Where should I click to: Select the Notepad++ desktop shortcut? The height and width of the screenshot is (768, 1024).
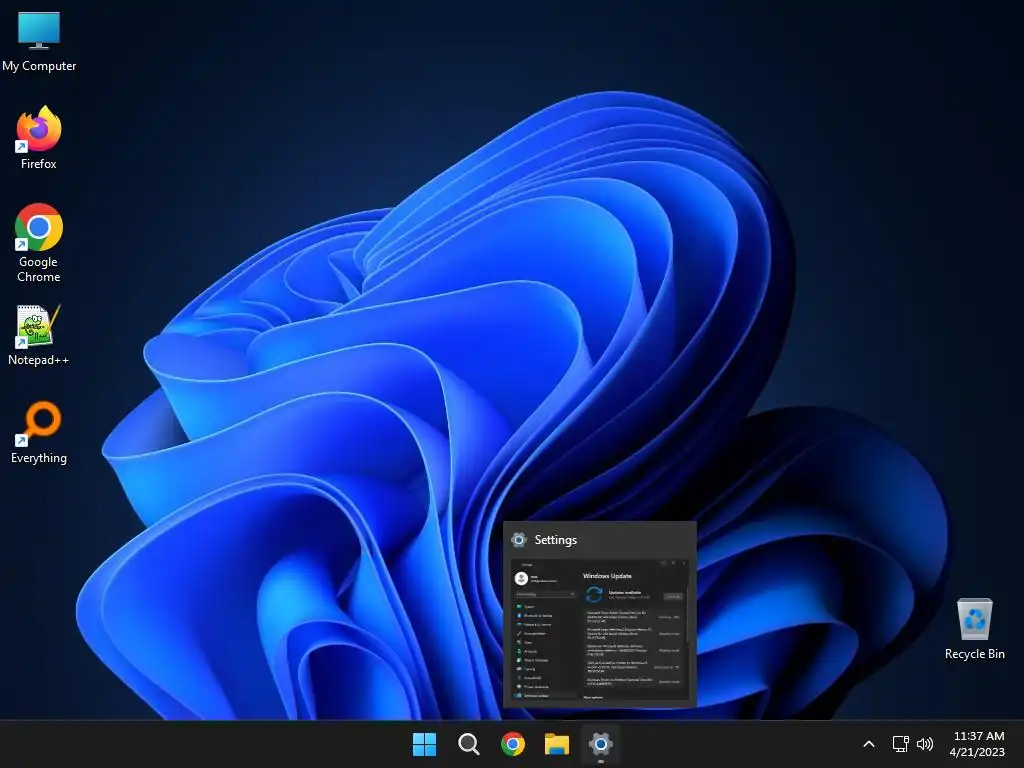[39, 335]
